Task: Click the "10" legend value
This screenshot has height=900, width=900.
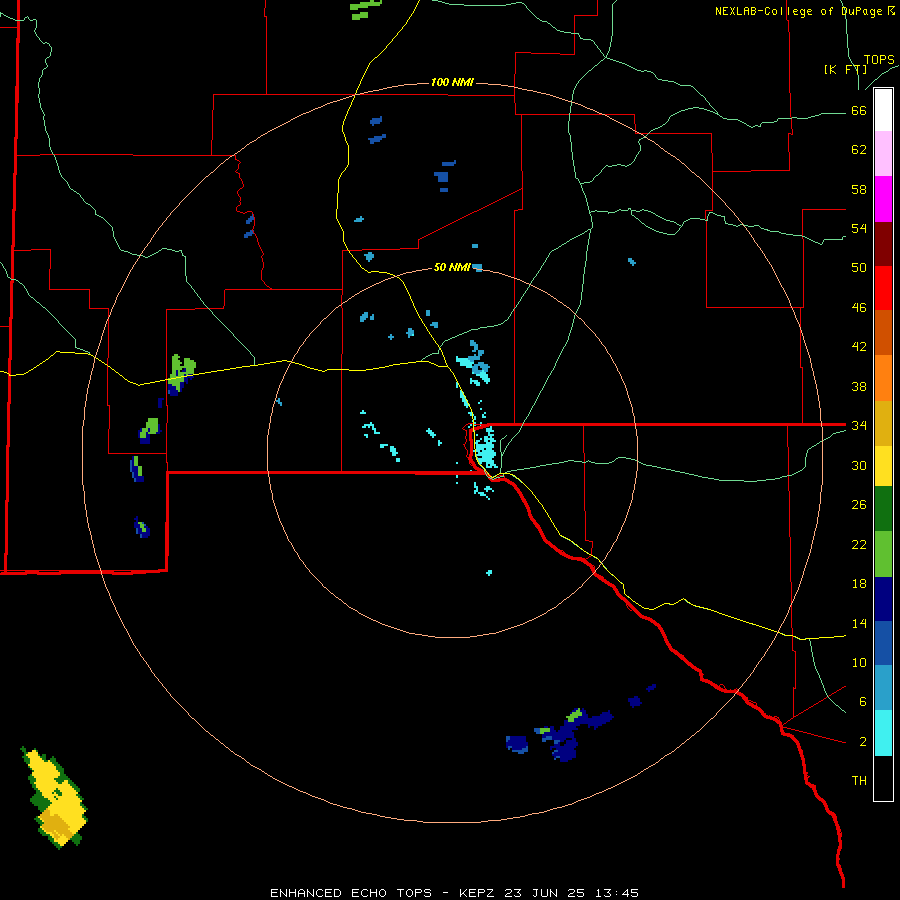Action: [x=859, y=662]
